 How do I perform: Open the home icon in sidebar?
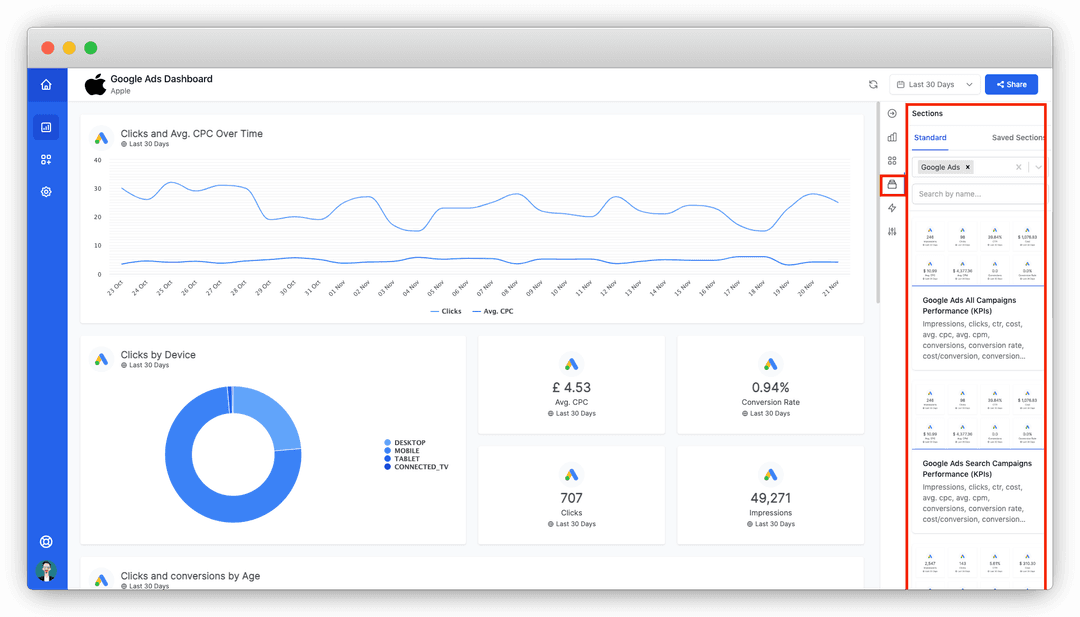tap(46, 85)
